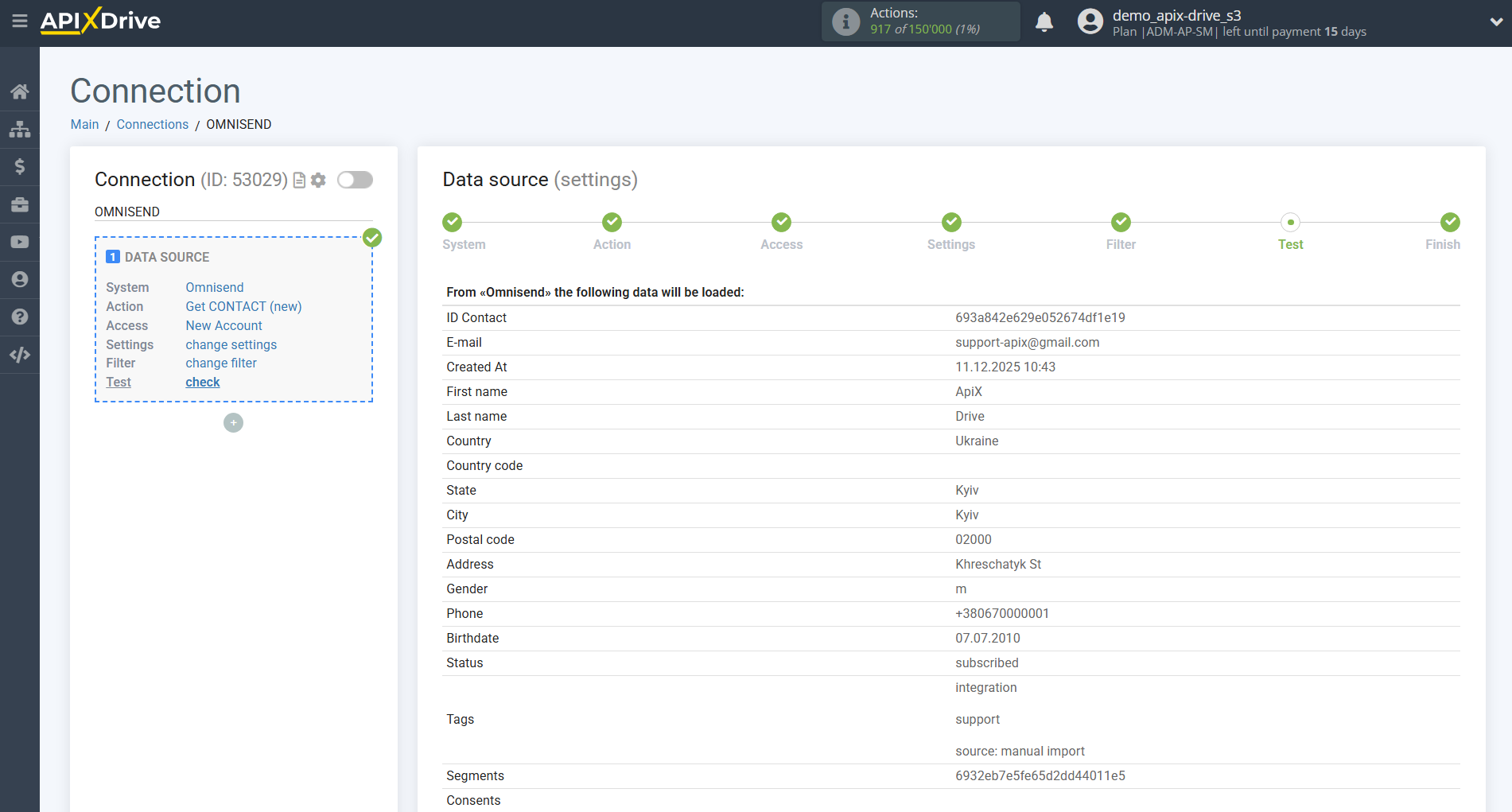Jump to the Test step indicator
The height and width of the screenshot is (812, 1512).
tap(1290, 223)
